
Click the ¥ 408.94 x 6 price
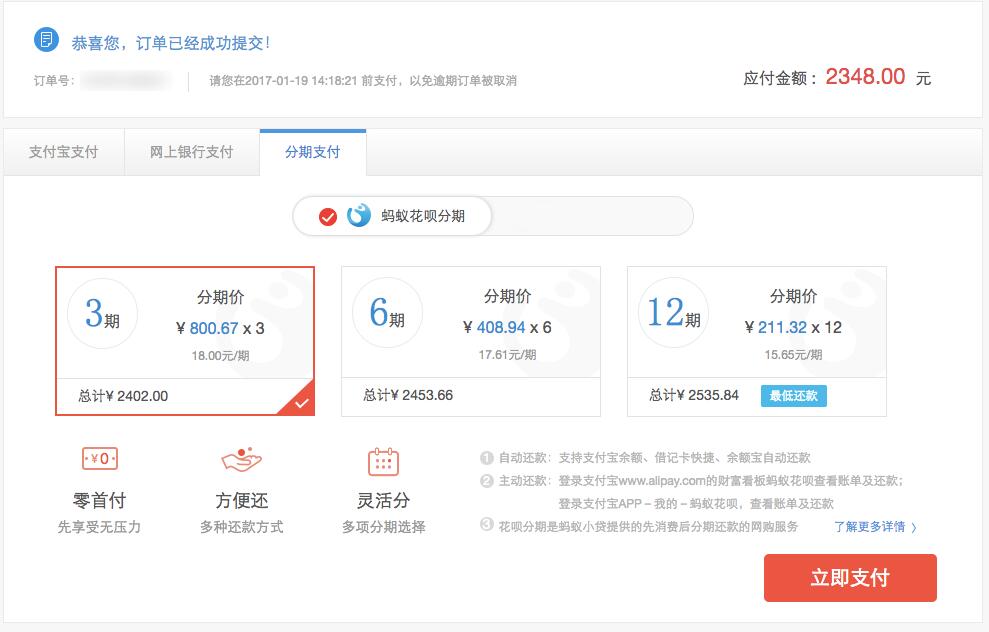tap(507, 327)
